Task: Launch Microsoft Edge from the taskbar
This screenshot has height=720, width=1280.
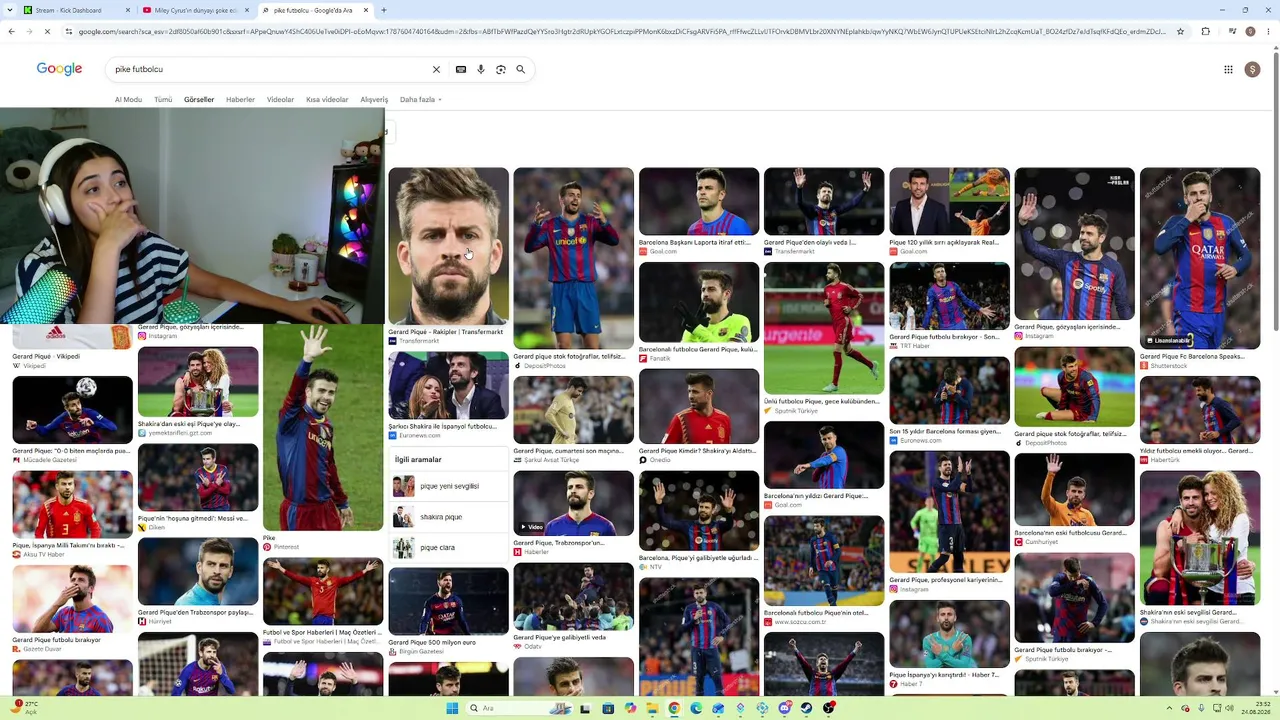Action: pos(696,708)
